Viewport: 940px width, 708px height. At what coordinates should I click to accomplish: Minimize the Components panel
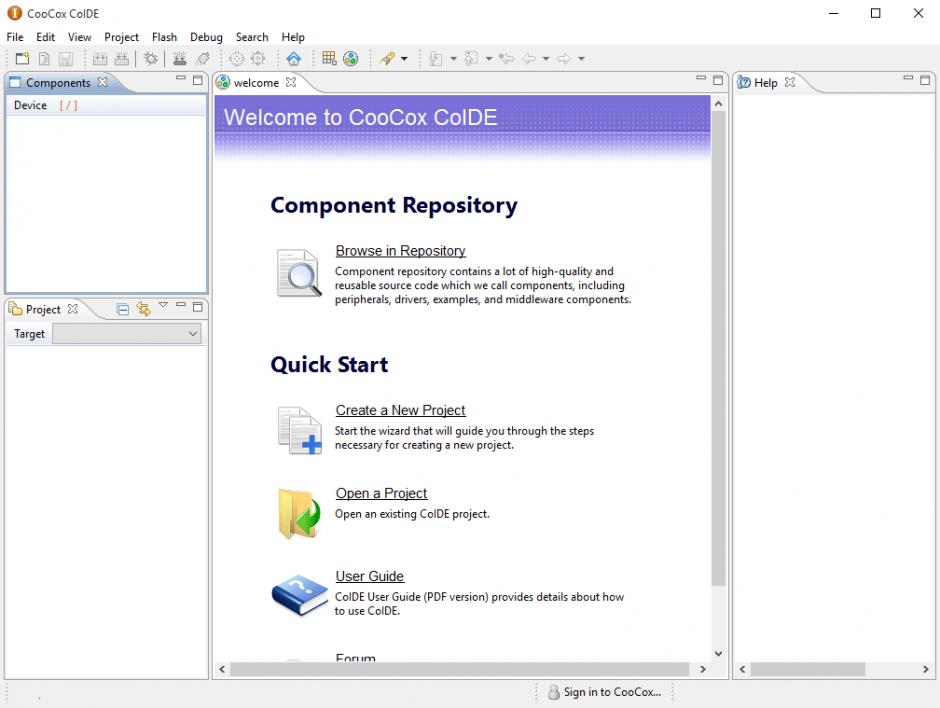180,79
